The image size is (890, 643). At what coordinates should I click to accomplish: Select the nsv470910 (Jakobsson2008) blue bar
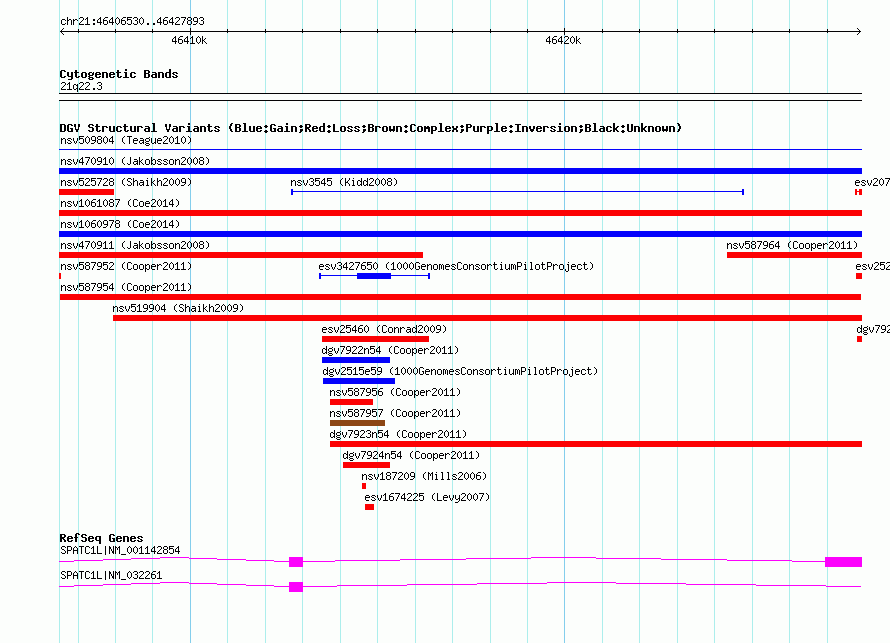tap(460, 171)
